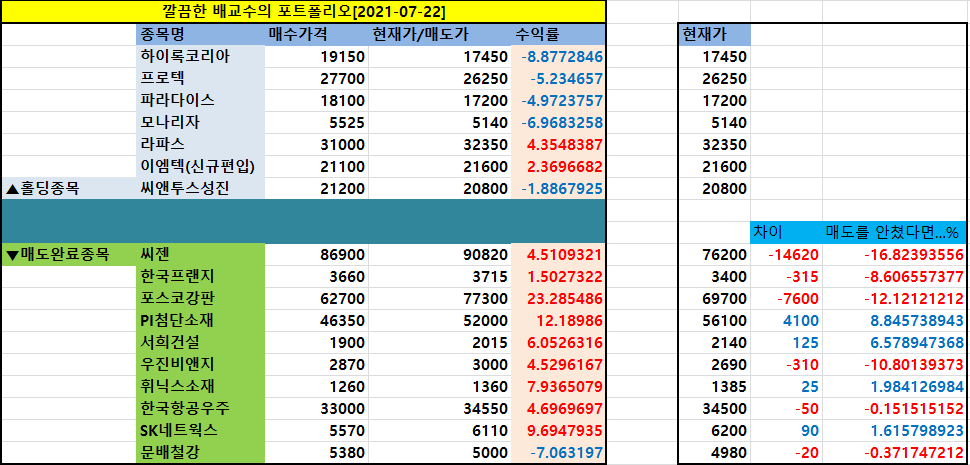970x465 pixels.
Task: Click the percentage -0.371747212 cell
Action: pyautogui.click(x=895, y=453)
